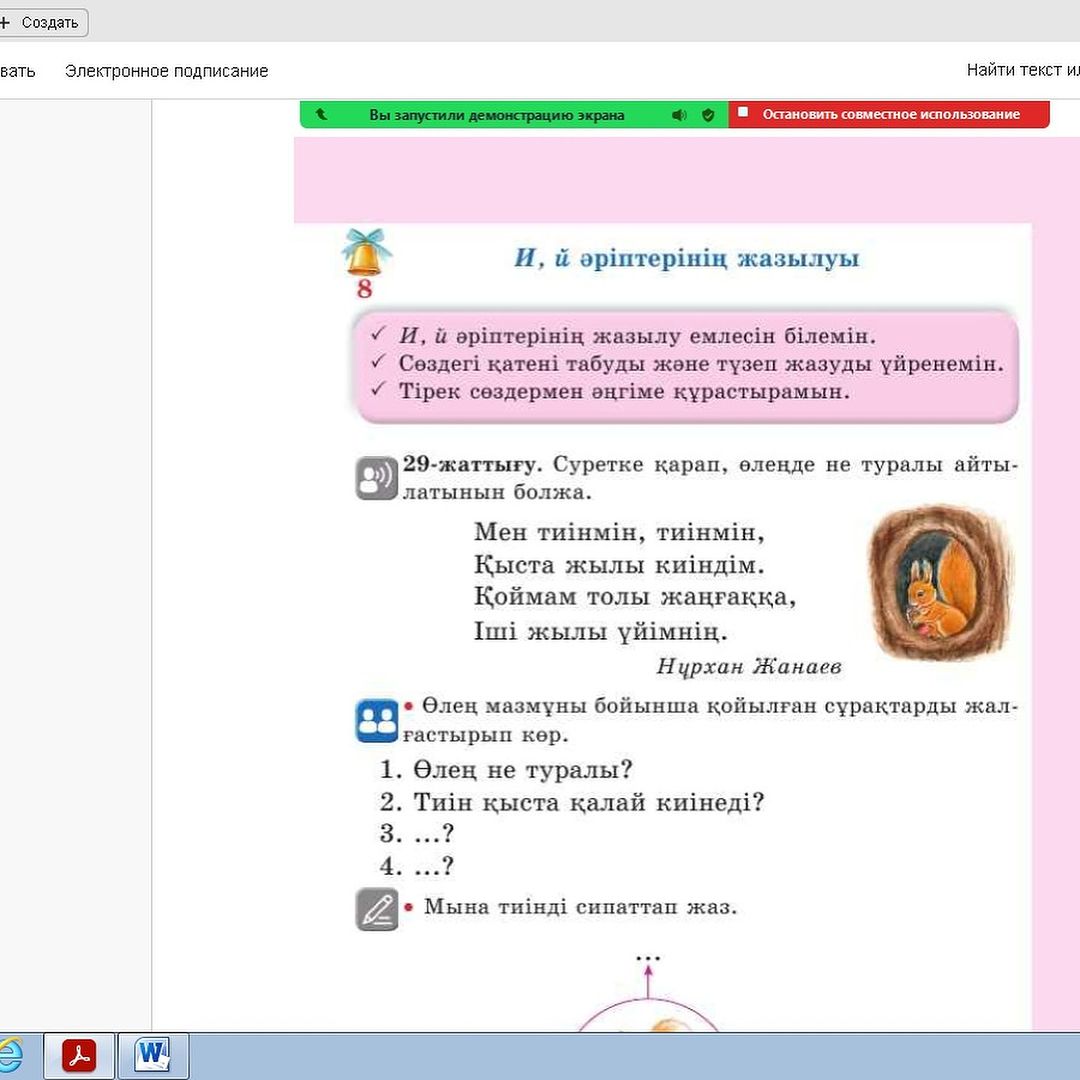
Task: Click line 'Сөздегі қатені табуды және түзеп жазуды үйренемін.'
Action: 701,364
